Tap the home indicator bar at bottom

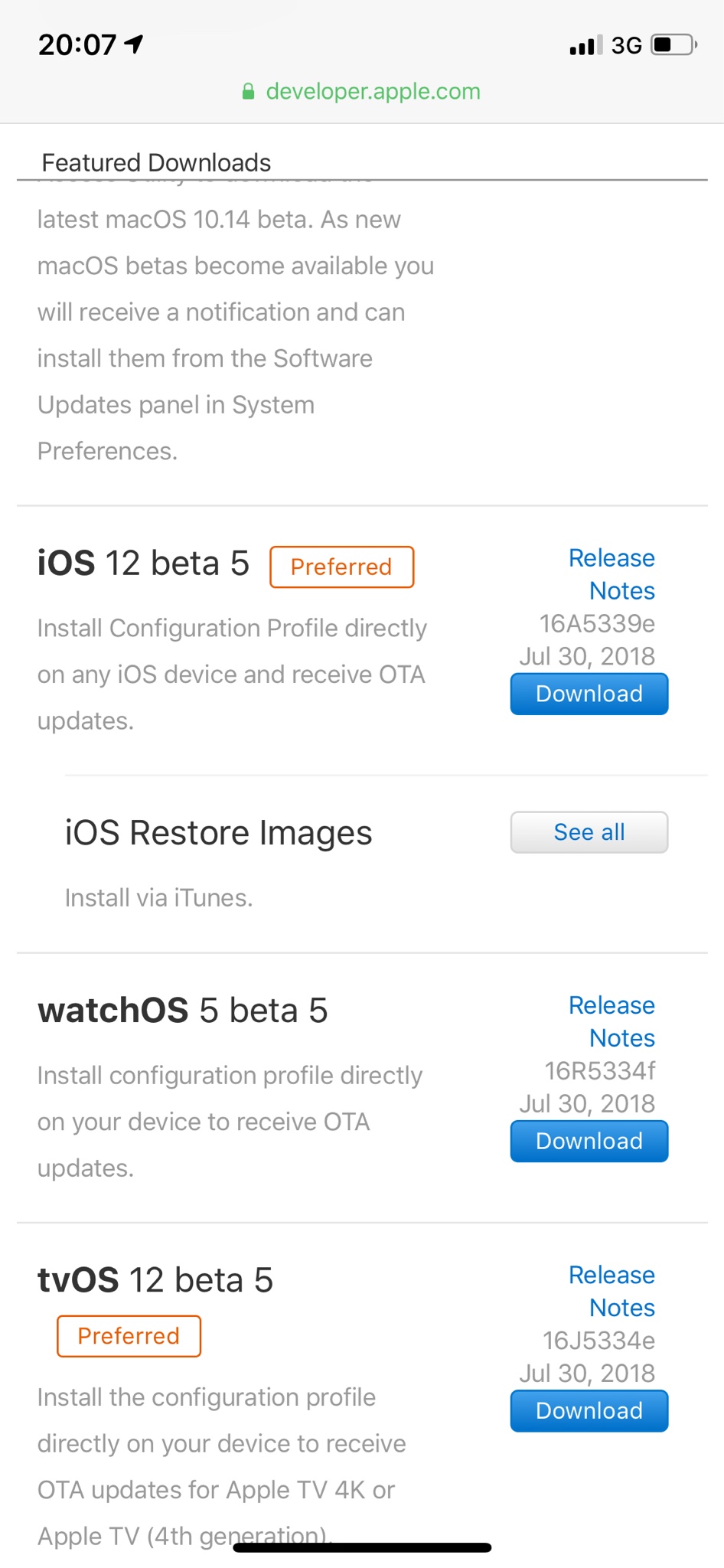click(x=362, y=1547)
